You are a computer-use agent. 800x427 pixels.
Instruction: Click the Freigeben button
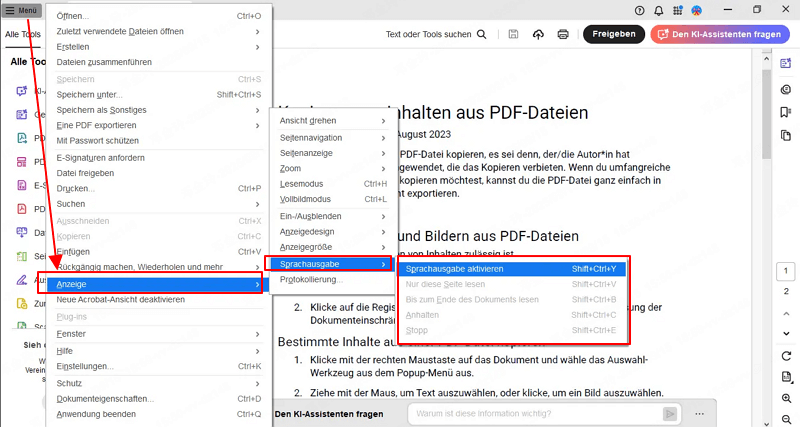(x=614, y=34)
